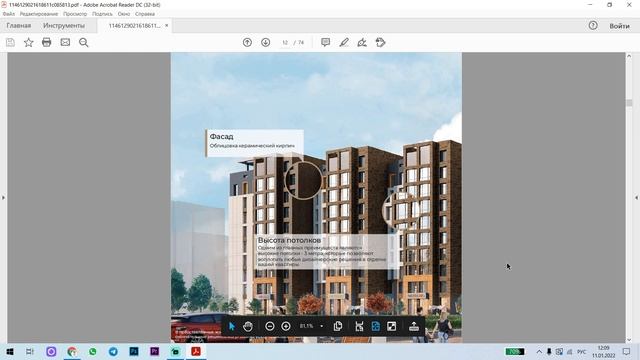This screenshot has width=640, height=360.
Task: Print the PDF using the printer icon
Action: [47, 42]
